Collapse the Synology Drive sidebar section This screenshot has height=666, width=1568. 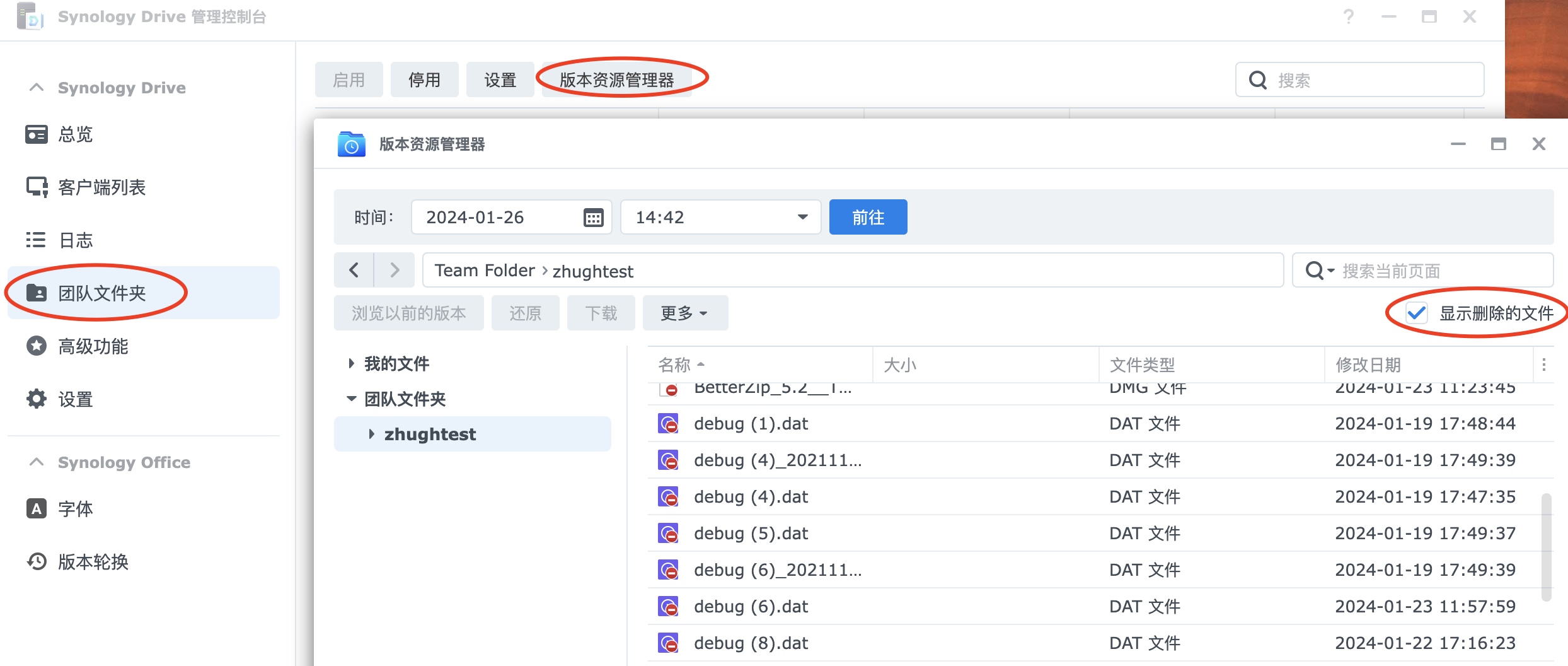(x=37, y=88)
